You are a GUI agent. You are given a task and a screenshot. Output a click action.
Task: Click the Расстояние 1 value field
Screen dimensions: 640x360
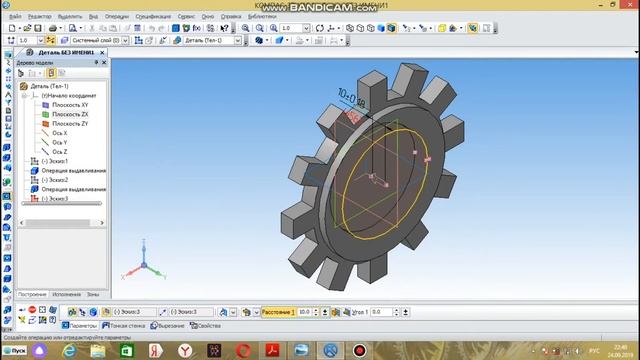(x=304, y=312)
